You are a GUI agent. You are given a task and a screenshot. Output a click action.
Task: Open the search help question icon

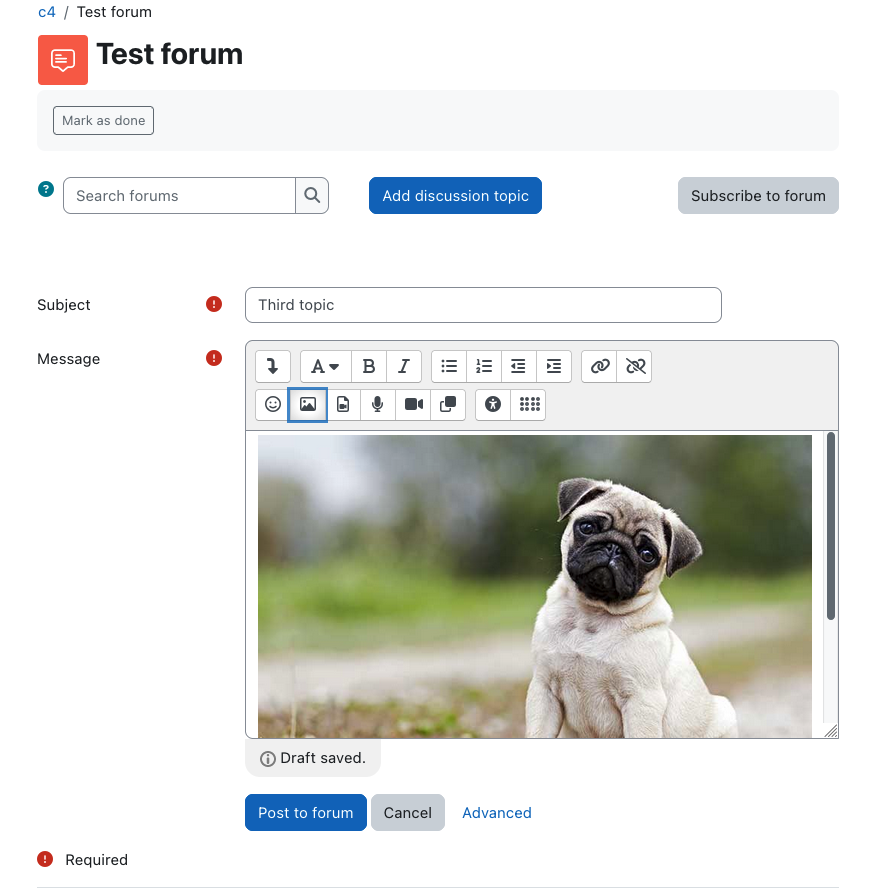(46, 189)
